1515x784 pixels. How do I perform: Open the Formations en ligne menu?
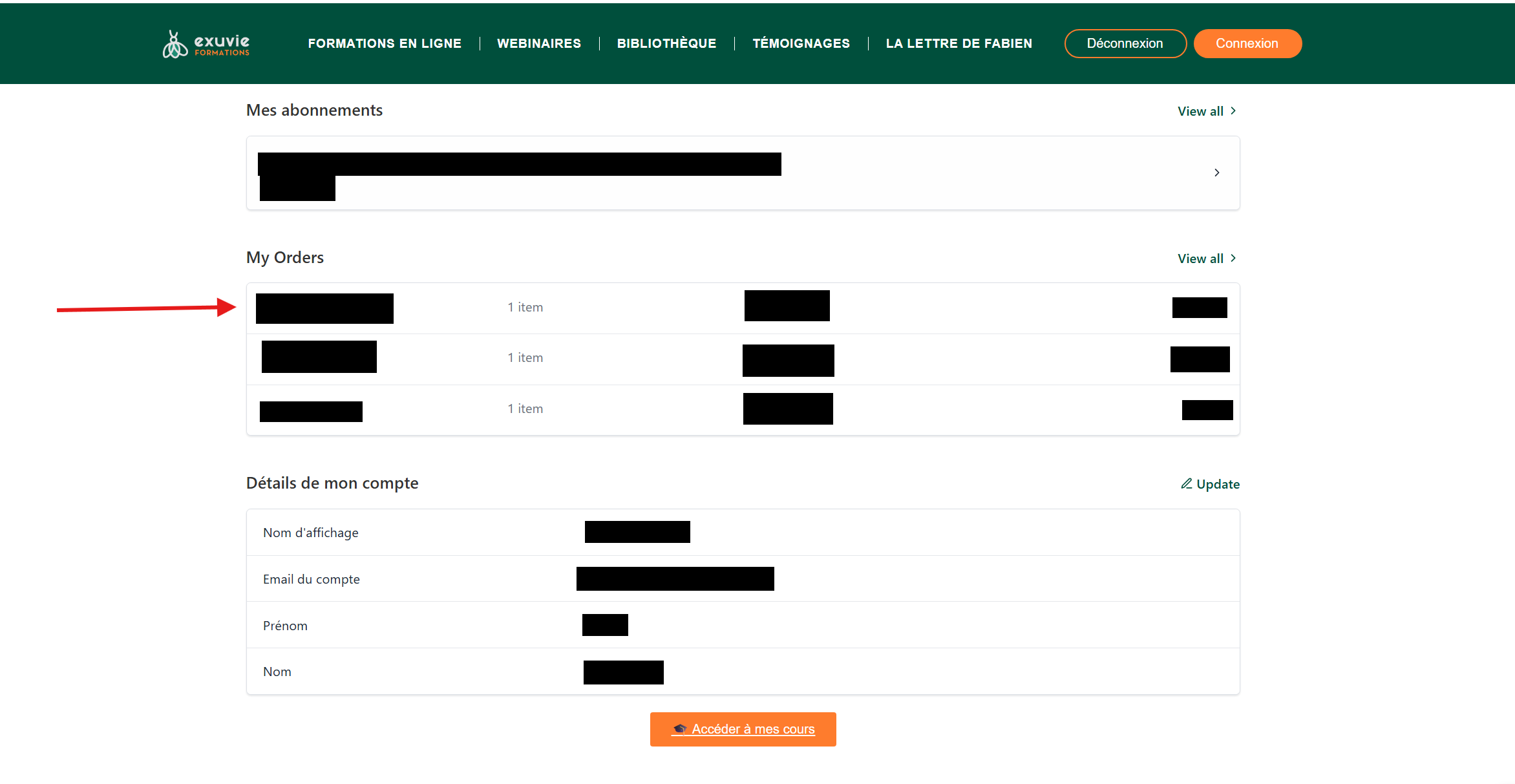coord(385,43)
